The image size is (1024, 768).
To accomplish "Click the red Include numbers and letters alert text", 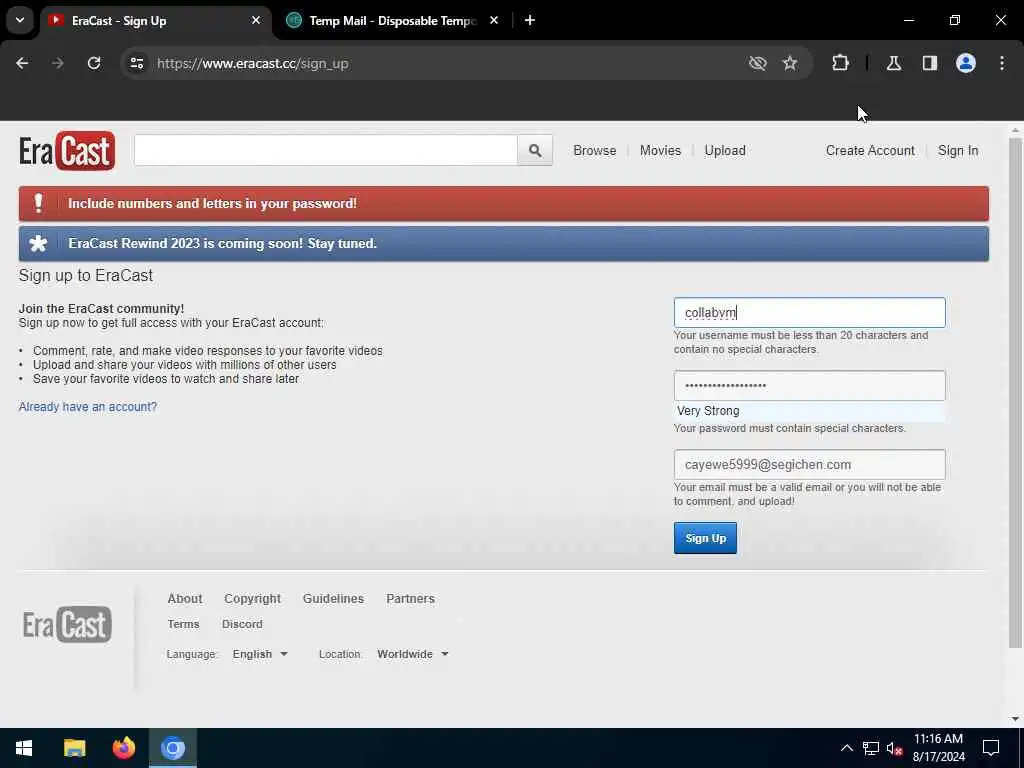I will coord(212,204).
